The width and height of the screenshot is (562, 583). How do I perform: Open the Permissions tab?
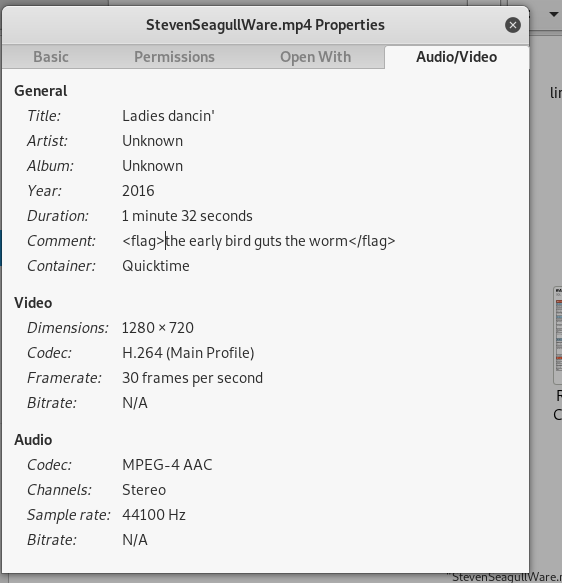174,57
